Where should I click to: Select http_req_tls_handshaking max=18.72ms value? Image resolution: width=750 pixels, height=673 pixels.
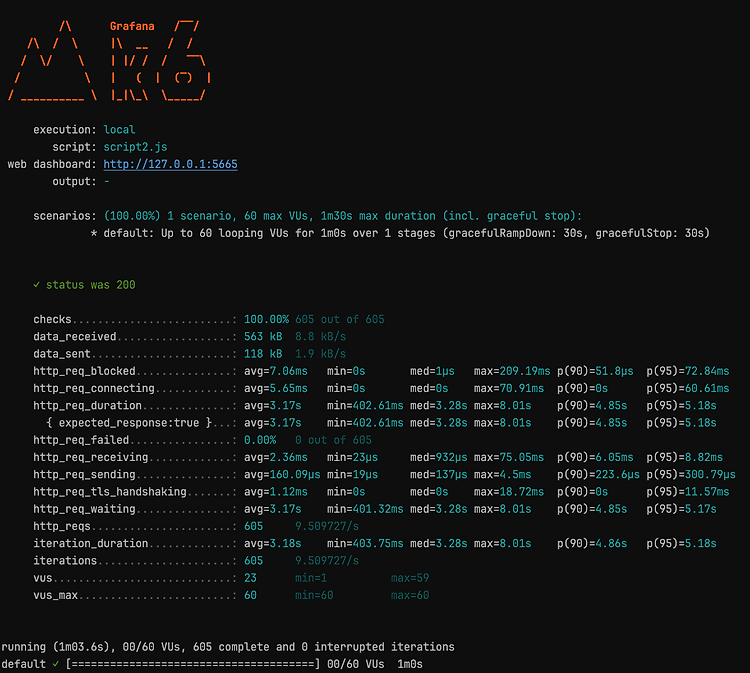coord(509,492)
